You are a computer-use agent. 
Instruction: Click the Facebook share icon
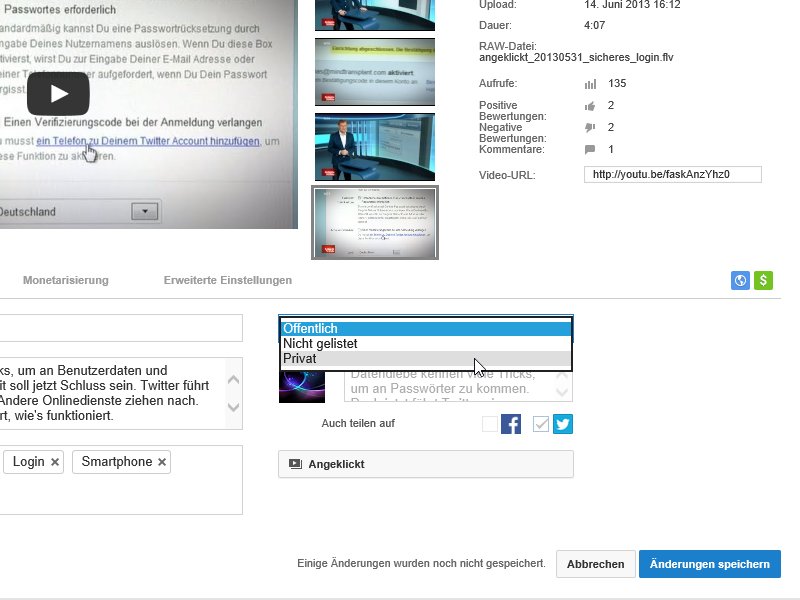(x=511, y=424)
